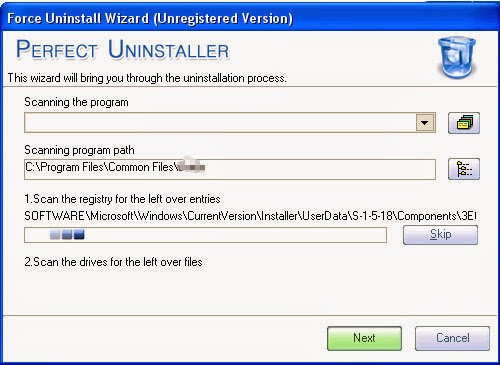Click the registry scan progress bar
500x365 pixels.
205,235
